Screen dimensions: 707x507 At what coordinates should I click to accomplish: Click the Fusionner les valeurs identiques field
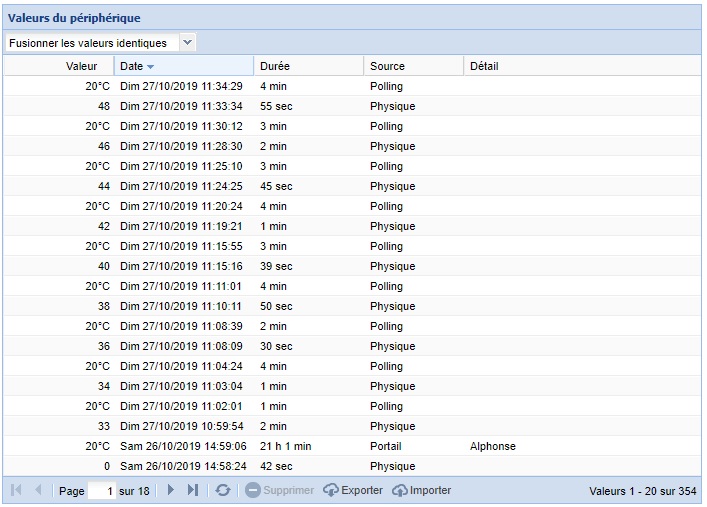tap(92, 43)
